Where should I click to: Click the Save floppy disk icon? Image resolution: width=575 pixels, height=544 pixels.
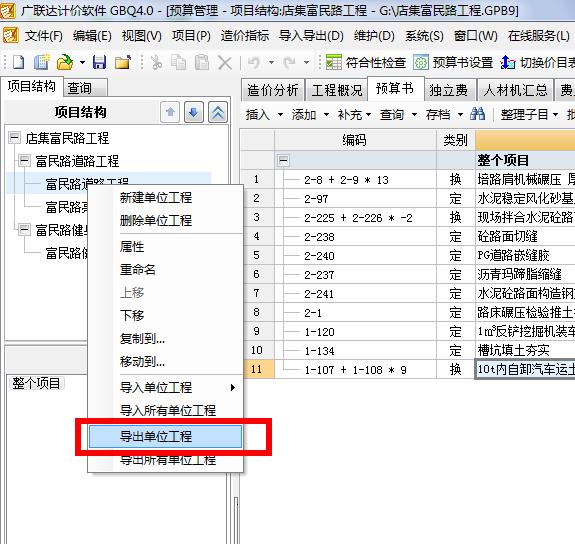coord(99,62)
